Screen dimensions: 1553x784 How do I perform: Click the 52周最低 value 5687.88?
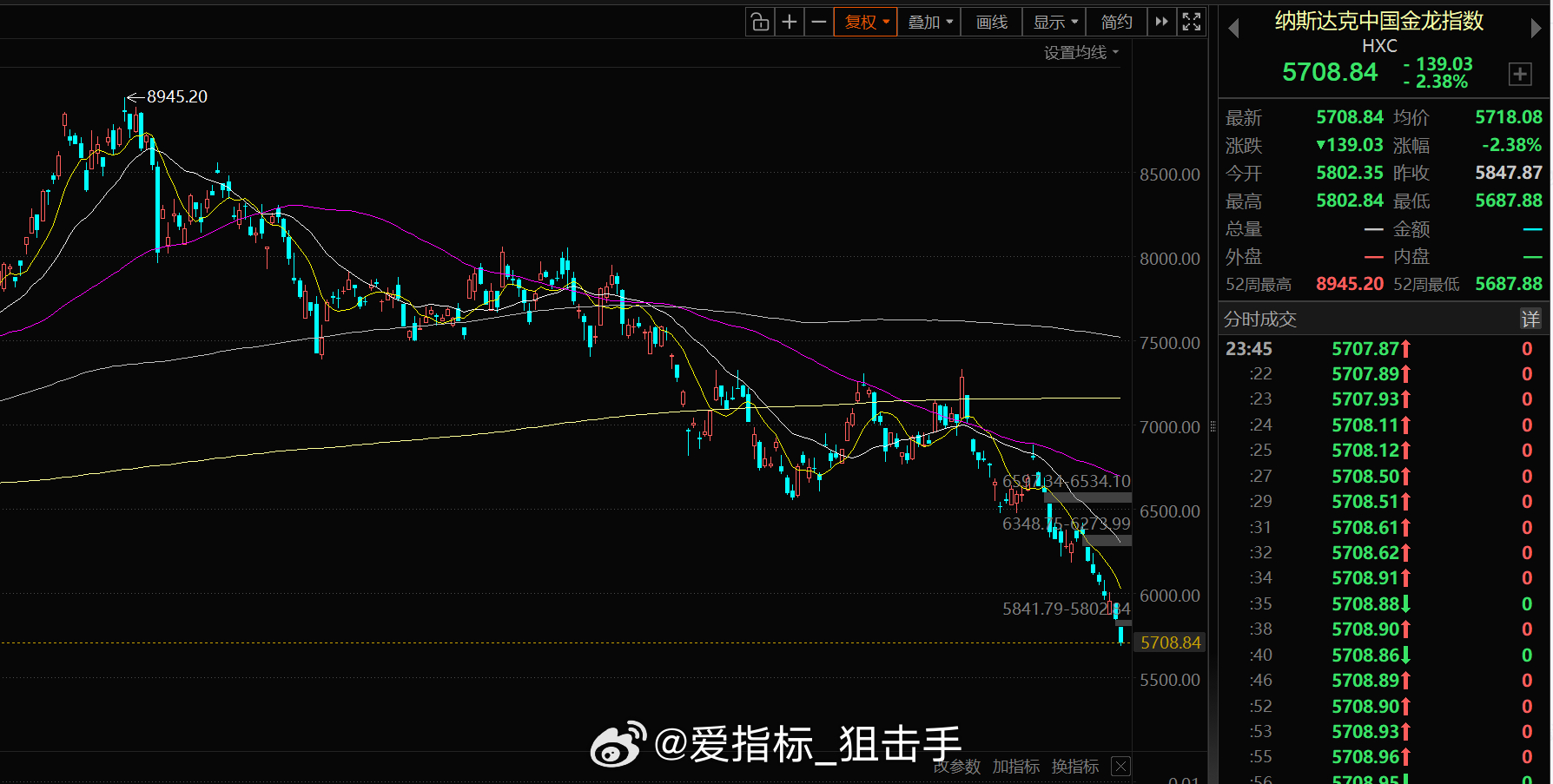tap(1509, 284)
